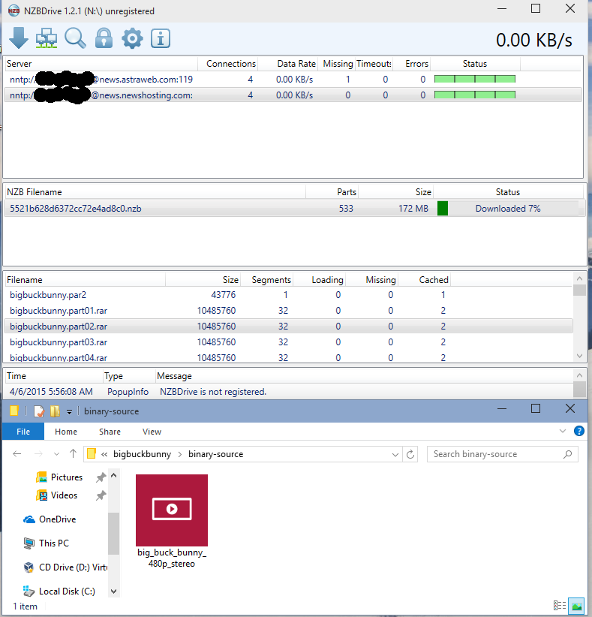The image size is (592, 617).
Task: Click the search magnifier in Explorer
Action: [568, 454]
